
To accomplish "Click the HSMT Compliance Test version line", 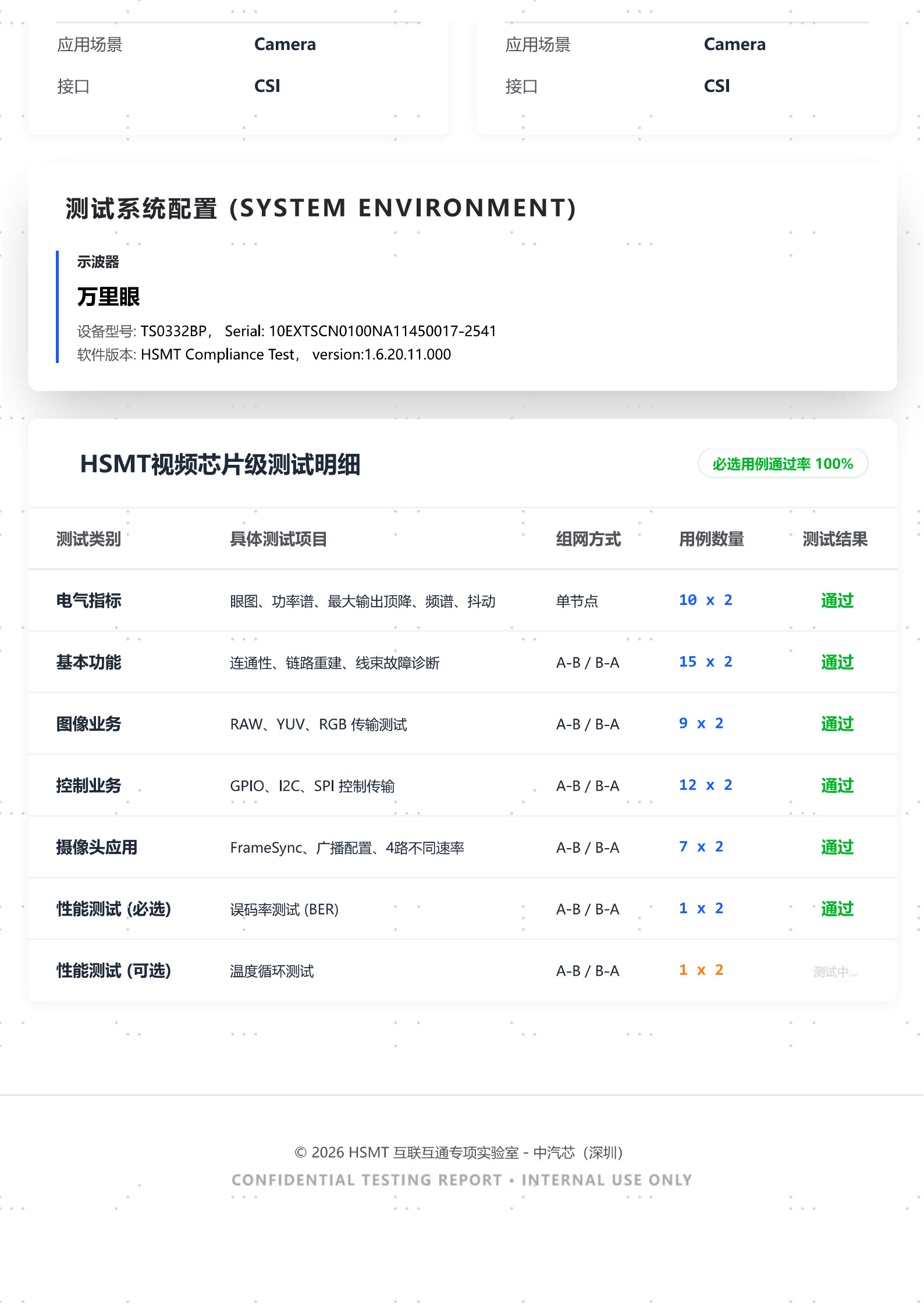I will click(x=264, y=354).
